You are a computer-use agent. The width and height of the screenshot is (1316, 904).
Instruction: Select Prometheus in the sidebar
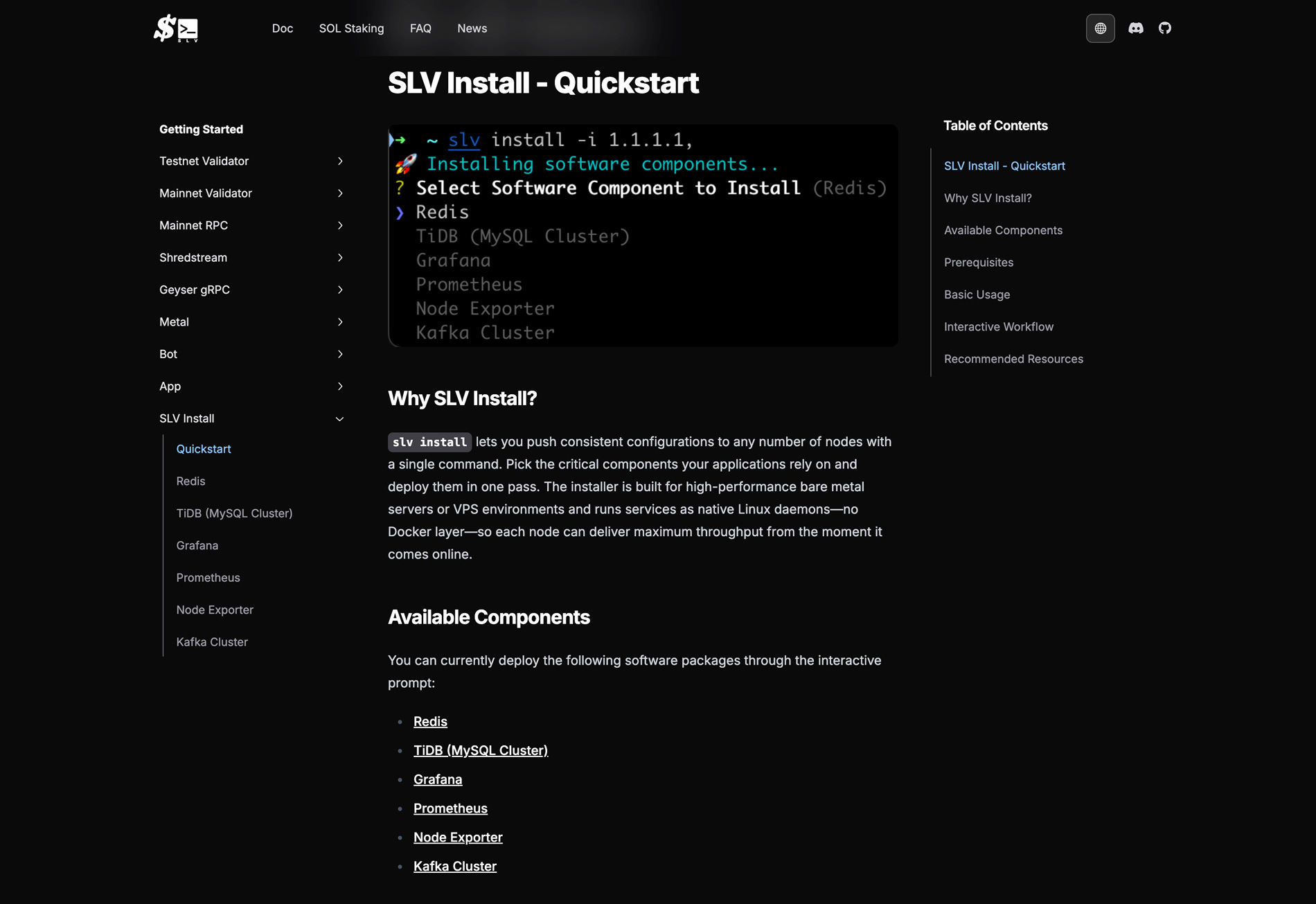pos(208,578)
